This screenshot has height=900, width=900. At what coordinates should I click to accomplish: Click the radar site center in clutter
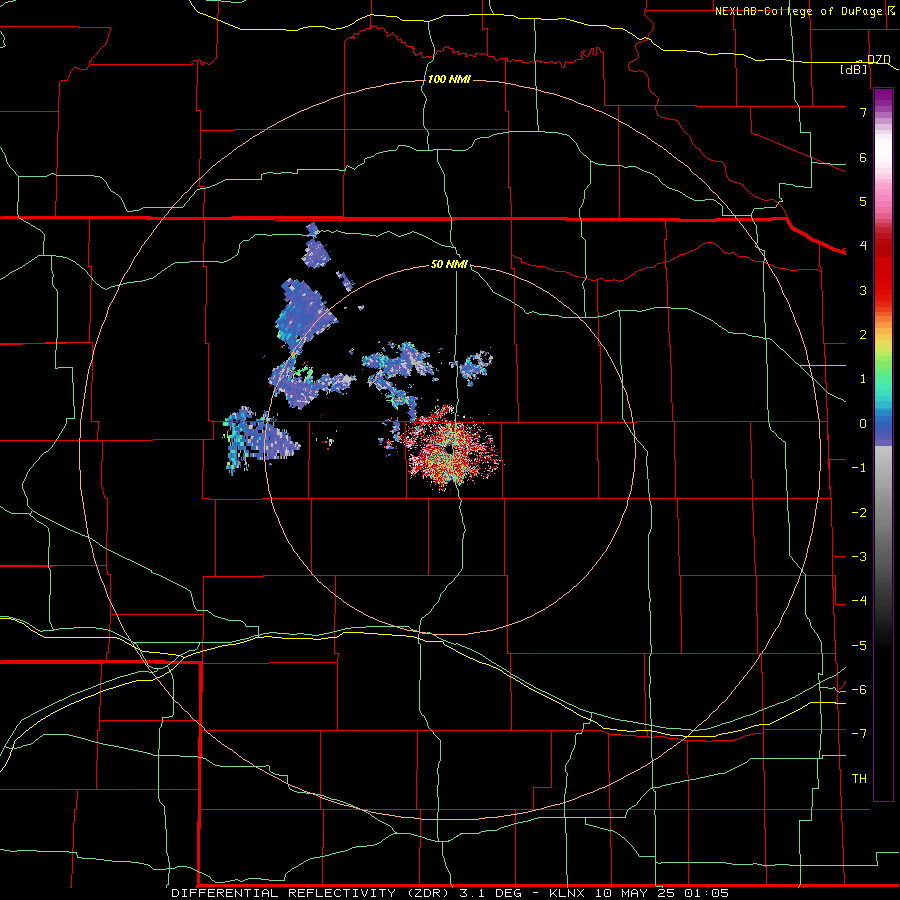[449, 451]
